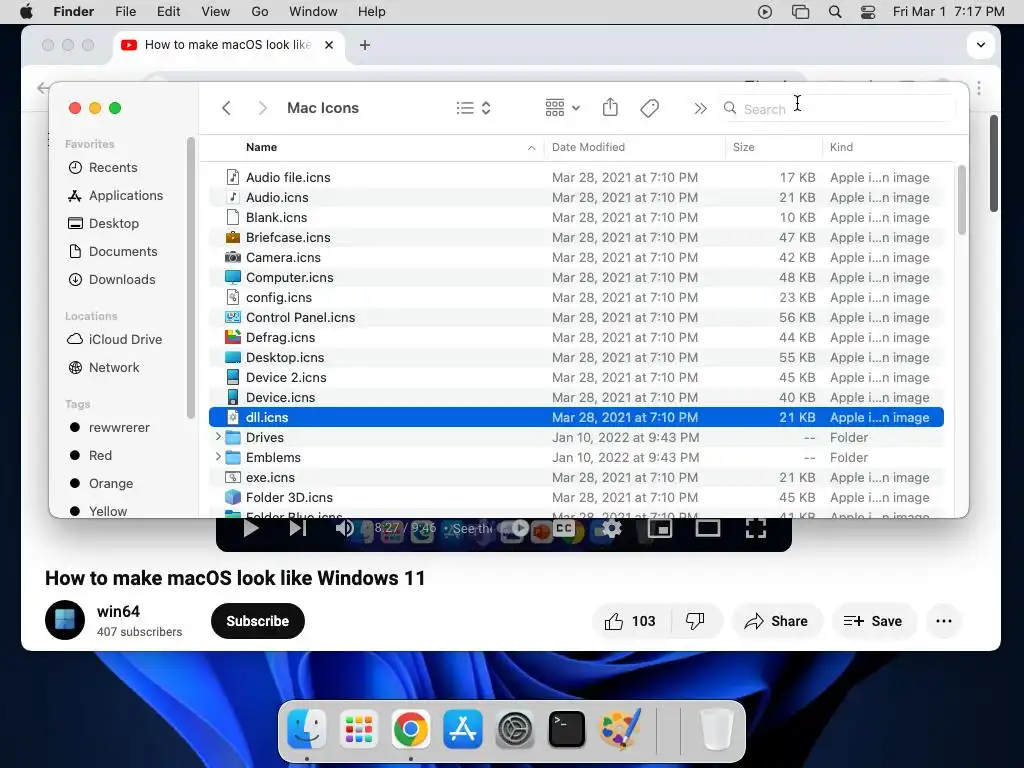The image size is (1024, 768).
Task: Expand the Emblems folder
Action: click(x=218, y=457)
